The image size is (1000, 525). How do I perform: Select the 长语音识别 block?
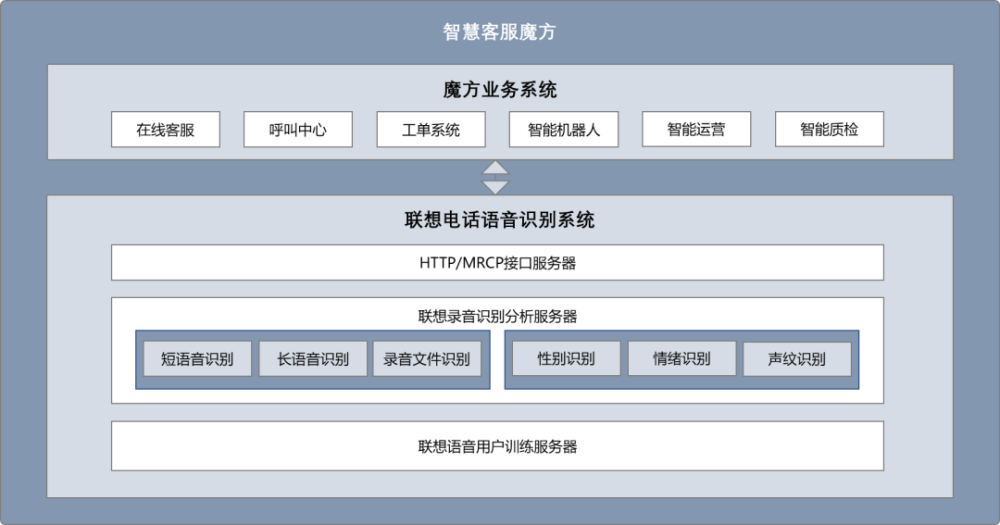[312, 359]
